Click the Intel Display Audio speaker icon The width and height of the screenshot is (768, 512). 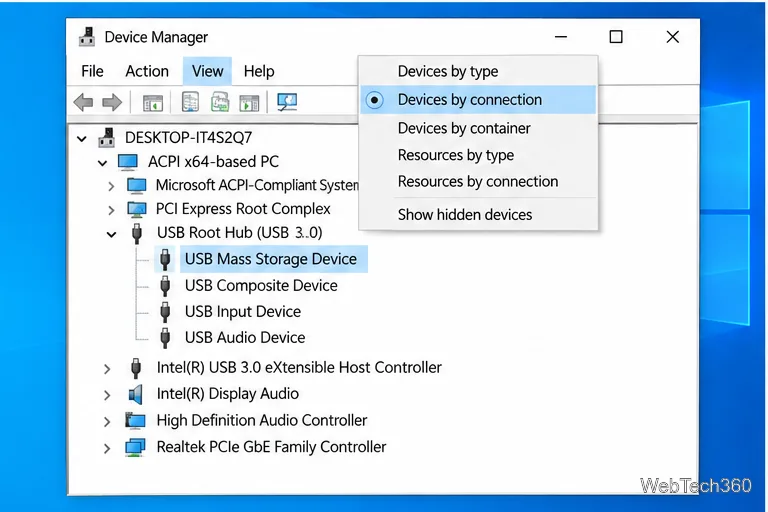(x=135, y=394)
